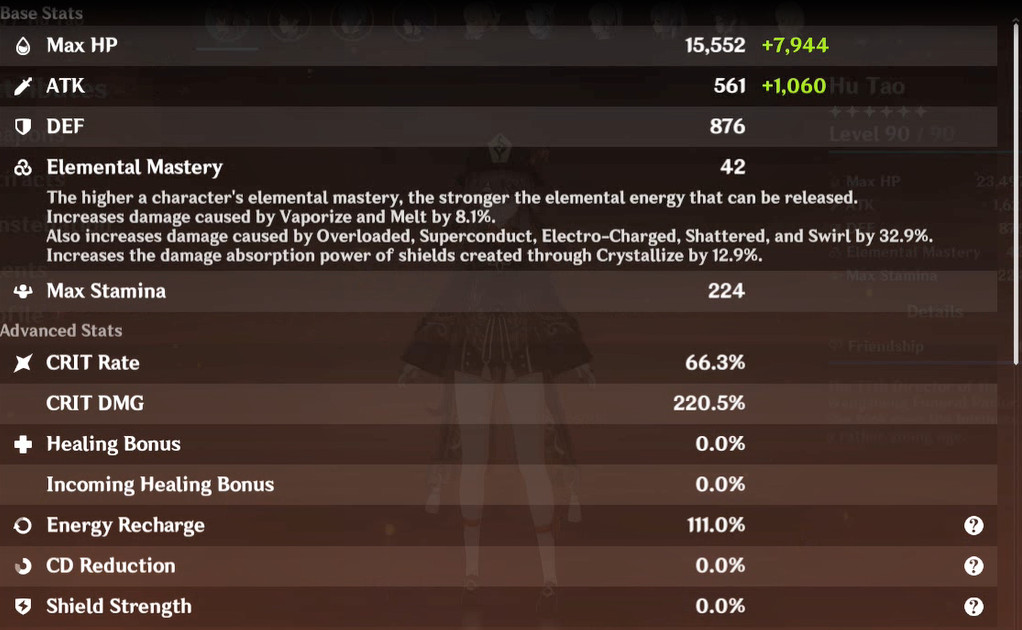Image resolution: width=1022 pixels, height=630 pixels.
Task: Click the Max HP water drop icon
Action: coord(23,46)
